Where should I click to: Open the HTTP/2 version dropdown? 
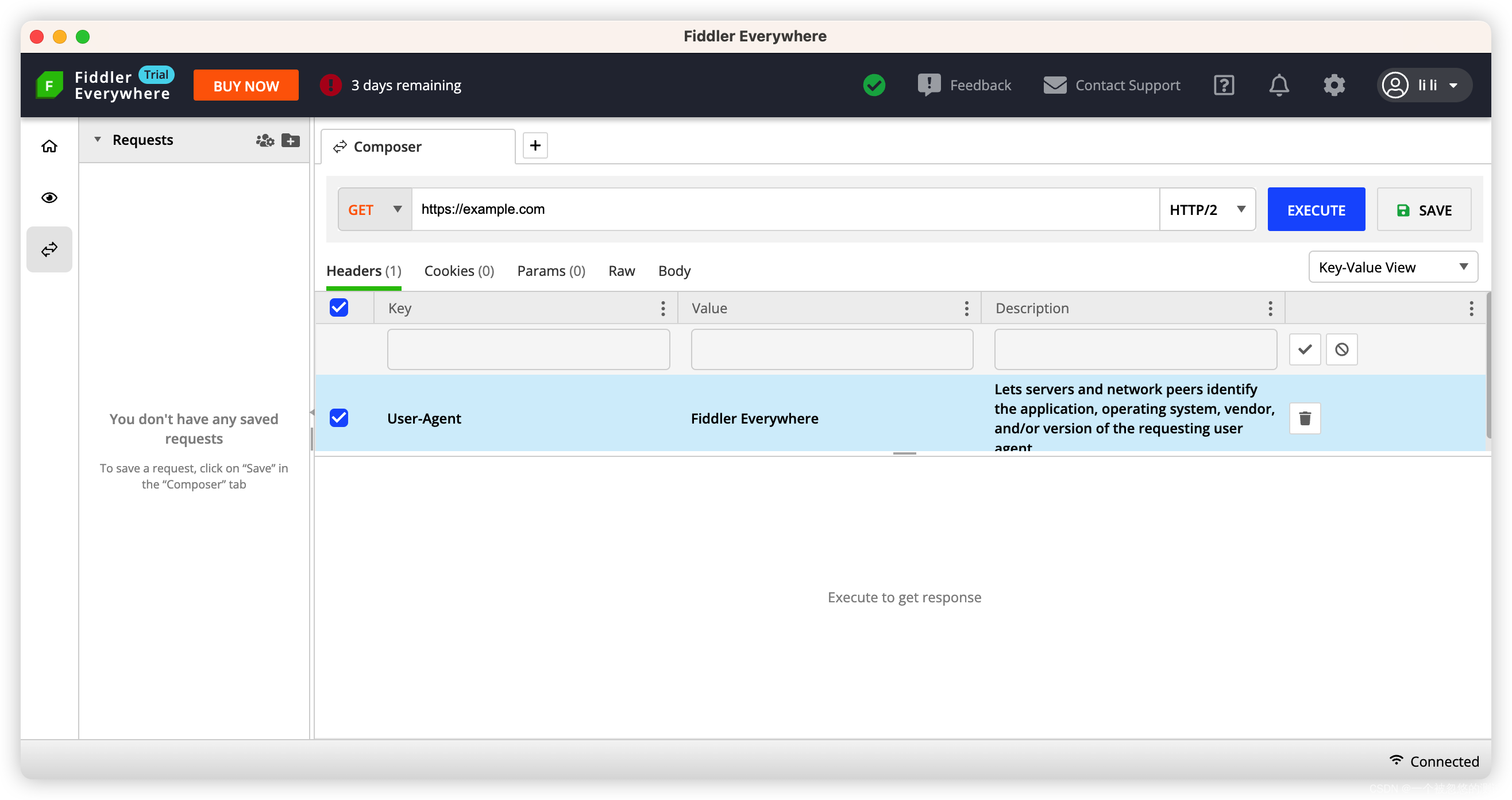click(x=1207, y=210)
